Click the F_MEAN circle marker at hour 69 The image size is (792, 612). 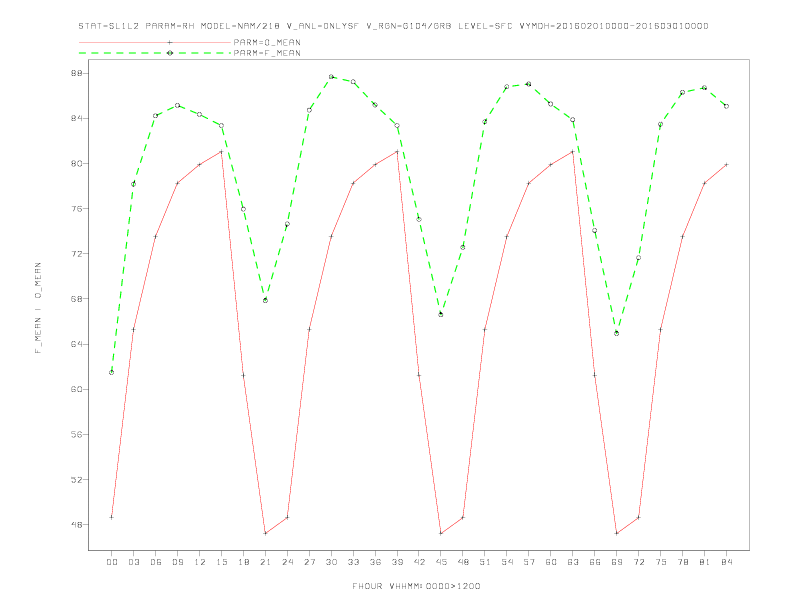pyautogui.click(x=617, y=333)
